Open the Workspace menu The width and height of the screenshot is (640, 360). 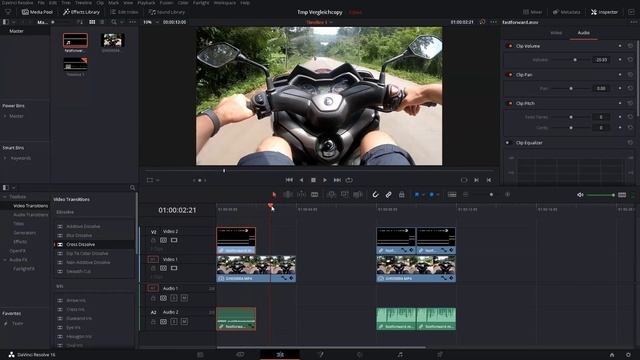[x=224, y=2]
